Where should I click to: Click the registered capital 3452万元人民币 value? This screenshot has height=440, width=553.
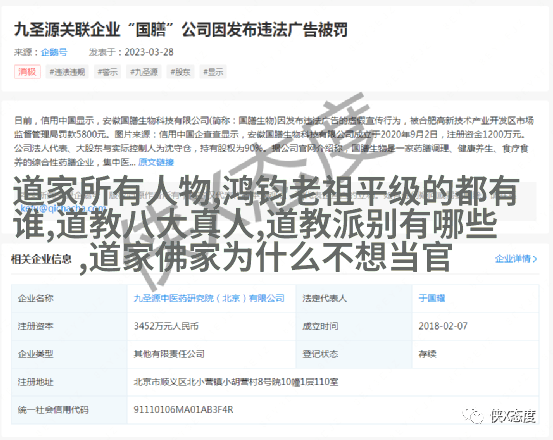coord(166,326)
